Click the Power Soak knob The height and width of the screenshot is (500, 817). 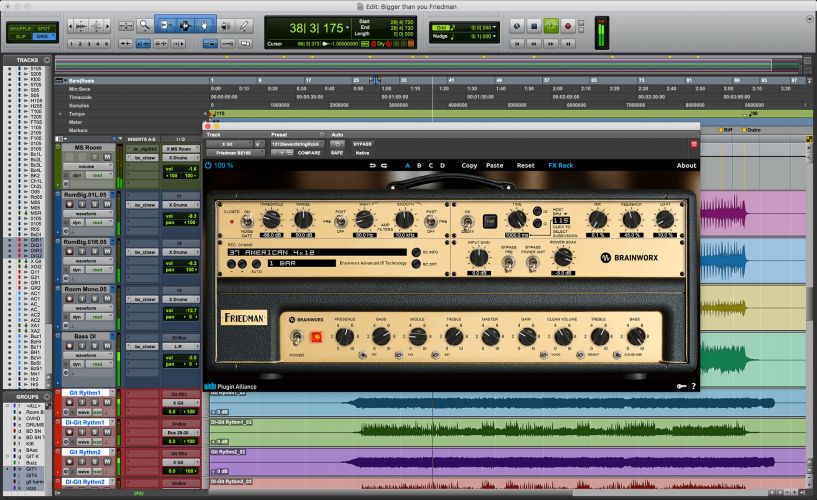click(x=563, y=257)
